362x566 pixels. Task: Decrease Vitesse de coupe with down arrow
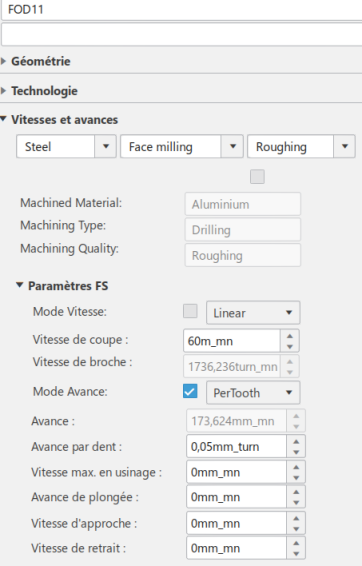289,347
